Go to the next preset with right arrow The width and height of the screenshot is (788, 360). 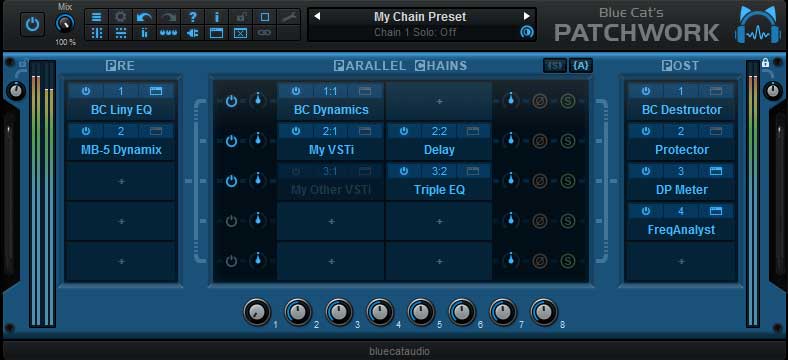(x=527, y=16)
